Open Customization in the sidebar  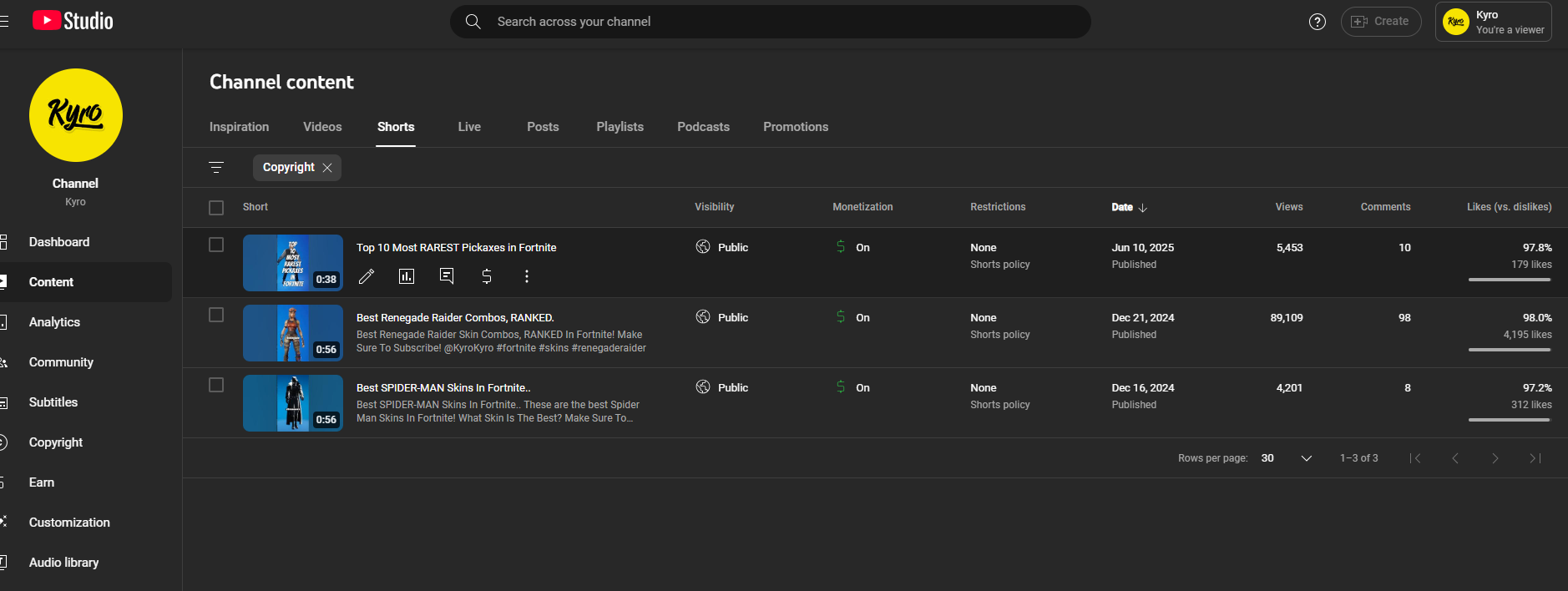click(x=86, y=523)
